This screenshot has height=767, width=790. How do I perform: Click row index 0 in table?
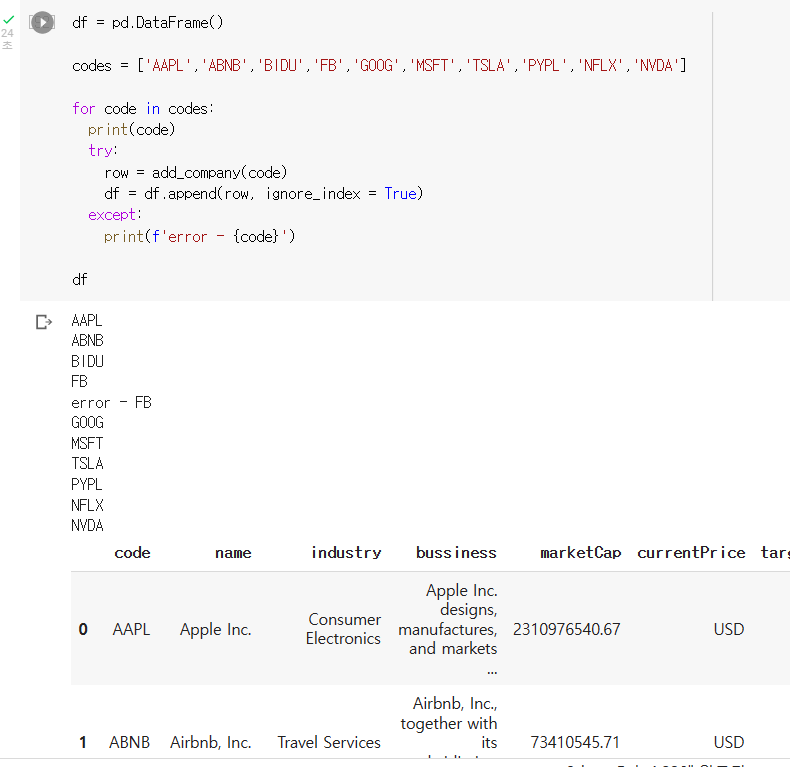(83, 629)
